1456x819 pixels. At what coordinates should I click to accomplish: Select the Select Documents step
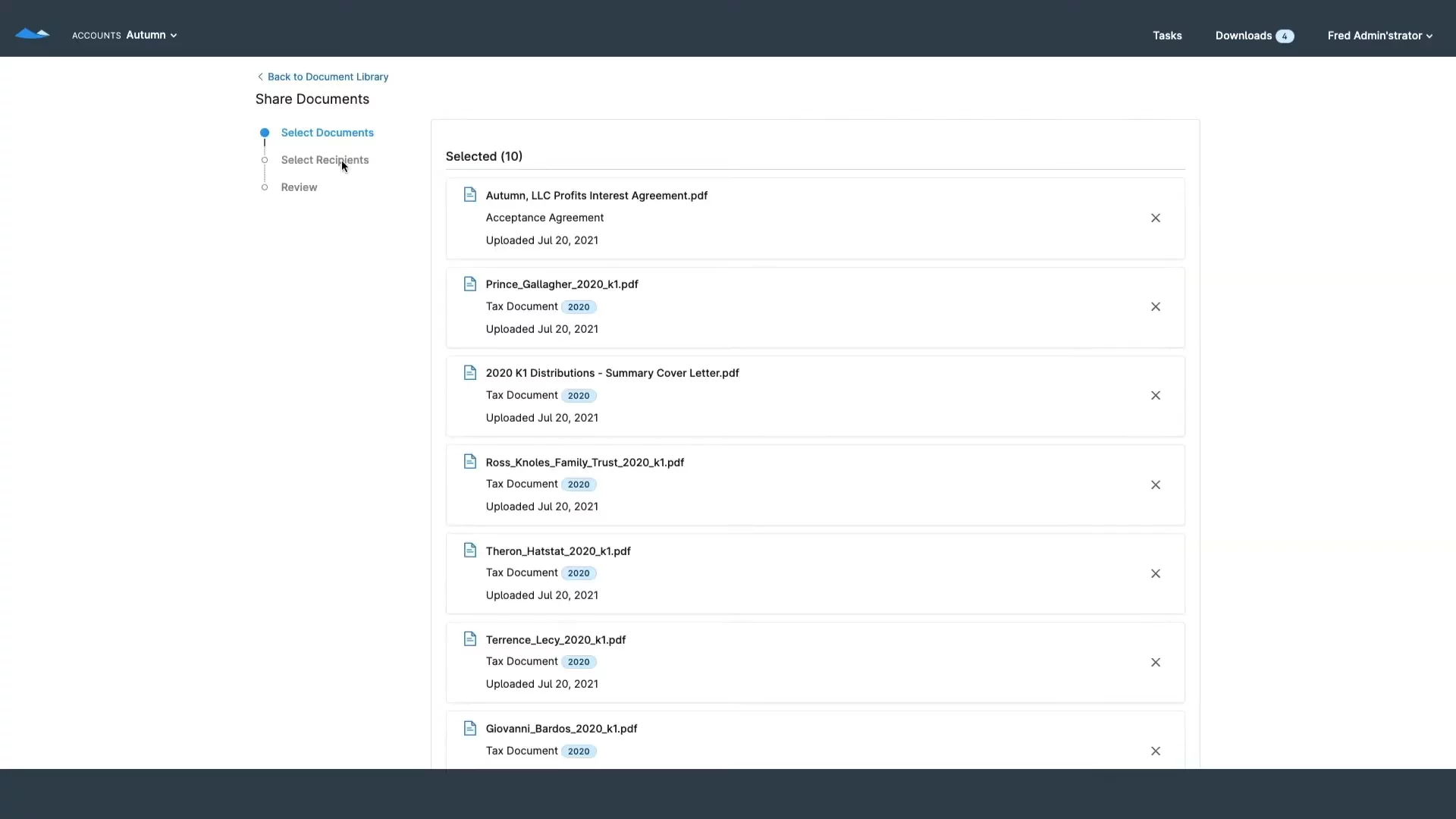pos(327,133)
